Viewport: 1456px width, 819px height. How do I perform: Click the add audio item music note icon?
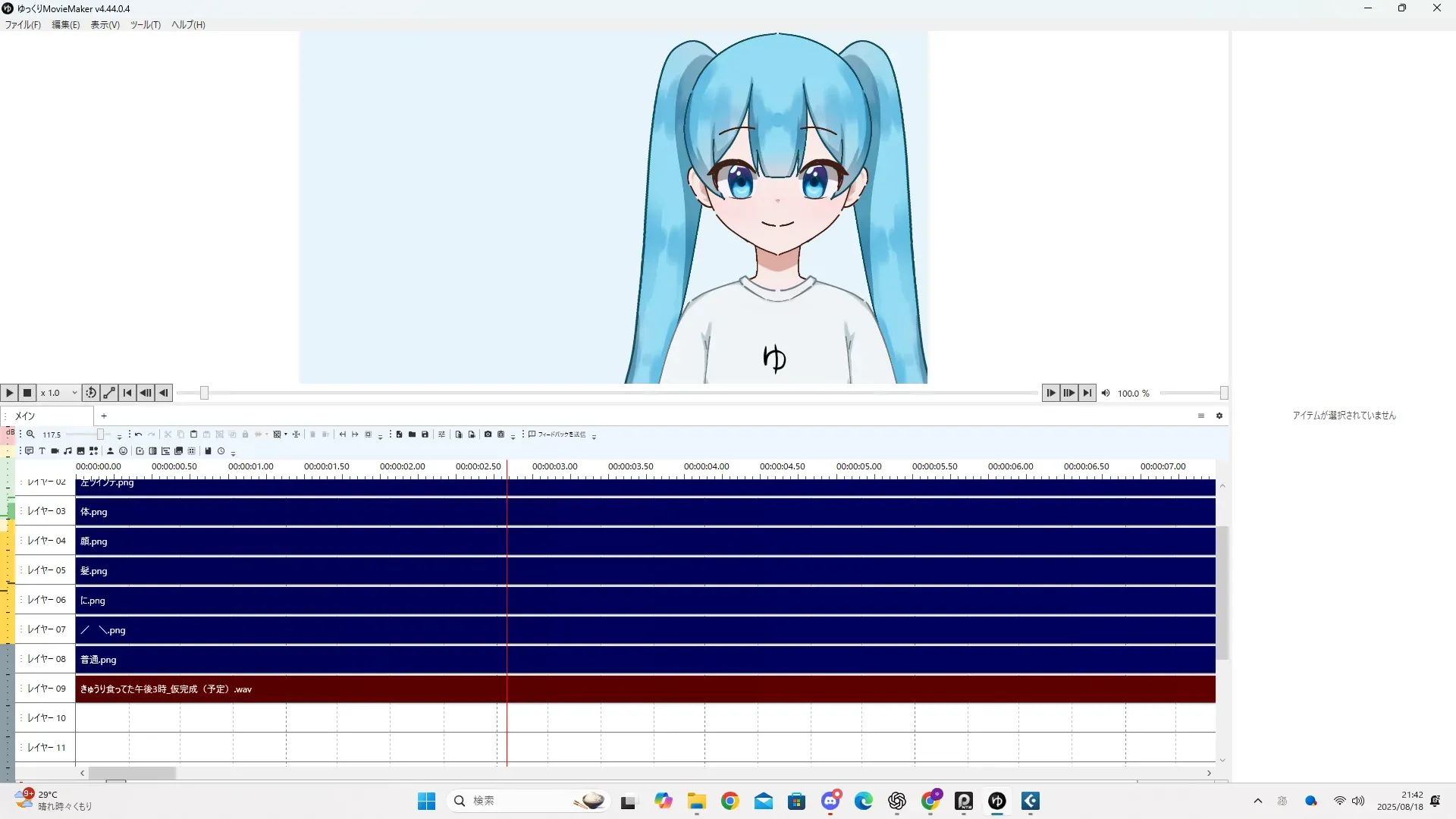[x=67, y=451]
